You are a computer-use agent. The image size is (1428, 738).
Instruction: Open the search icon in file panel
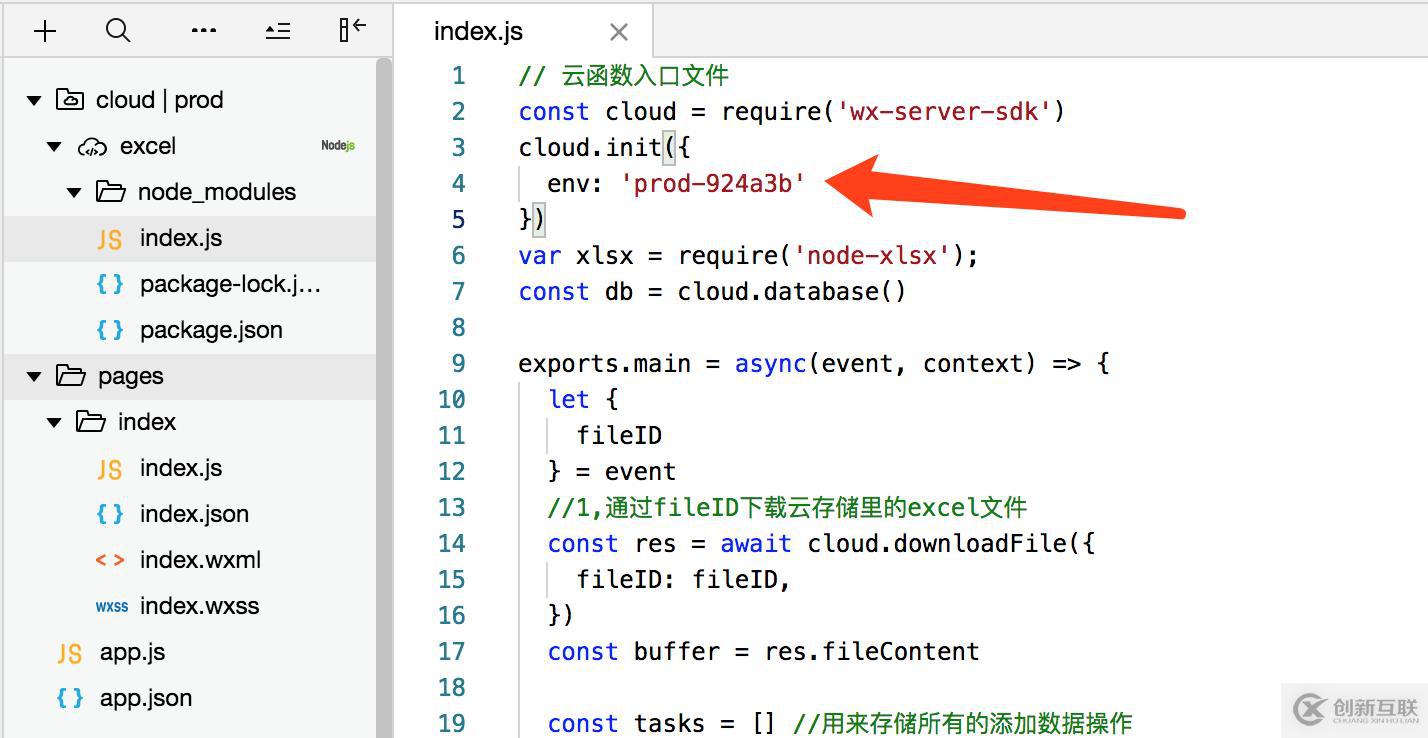tap(118, 31)
